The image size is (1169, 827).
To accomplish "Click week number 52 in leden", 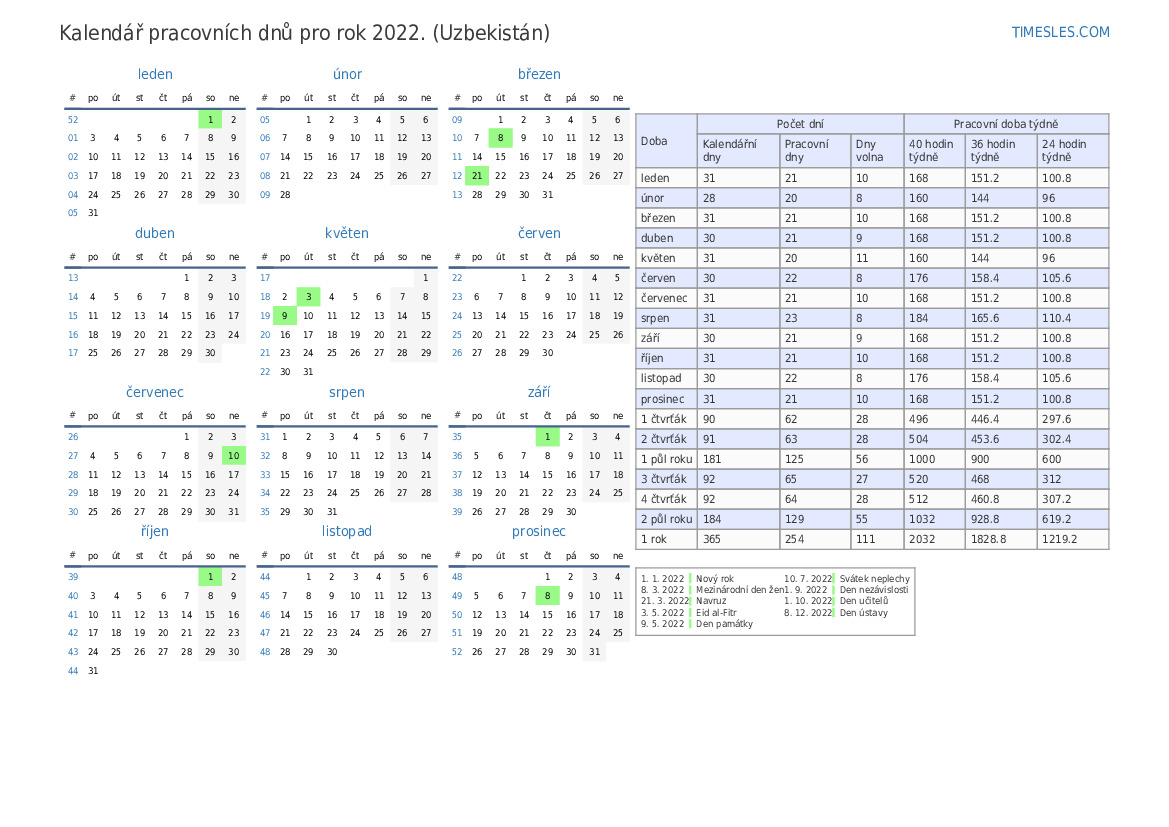I will click(73, 119).
